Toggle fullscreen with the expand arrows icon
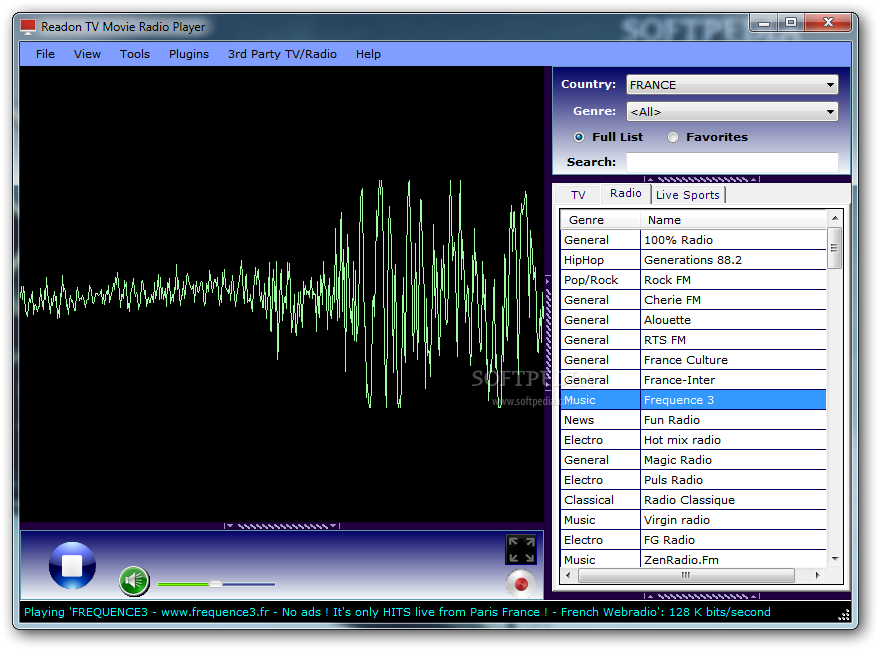879x650 pixels. click(521, 550)
